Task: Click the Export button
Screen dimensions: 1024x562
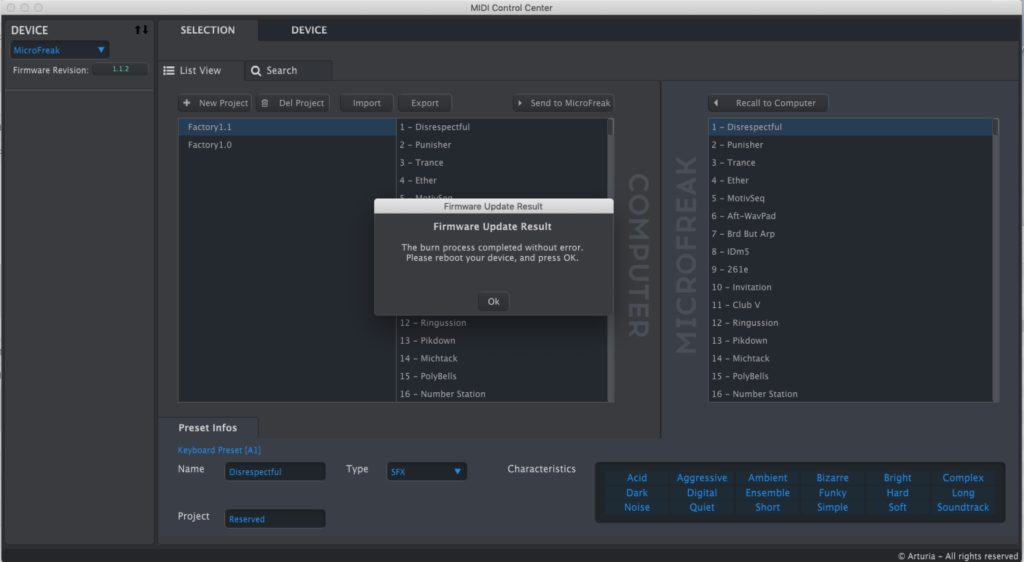Action: pyautogui.click(x=424, y=103)
